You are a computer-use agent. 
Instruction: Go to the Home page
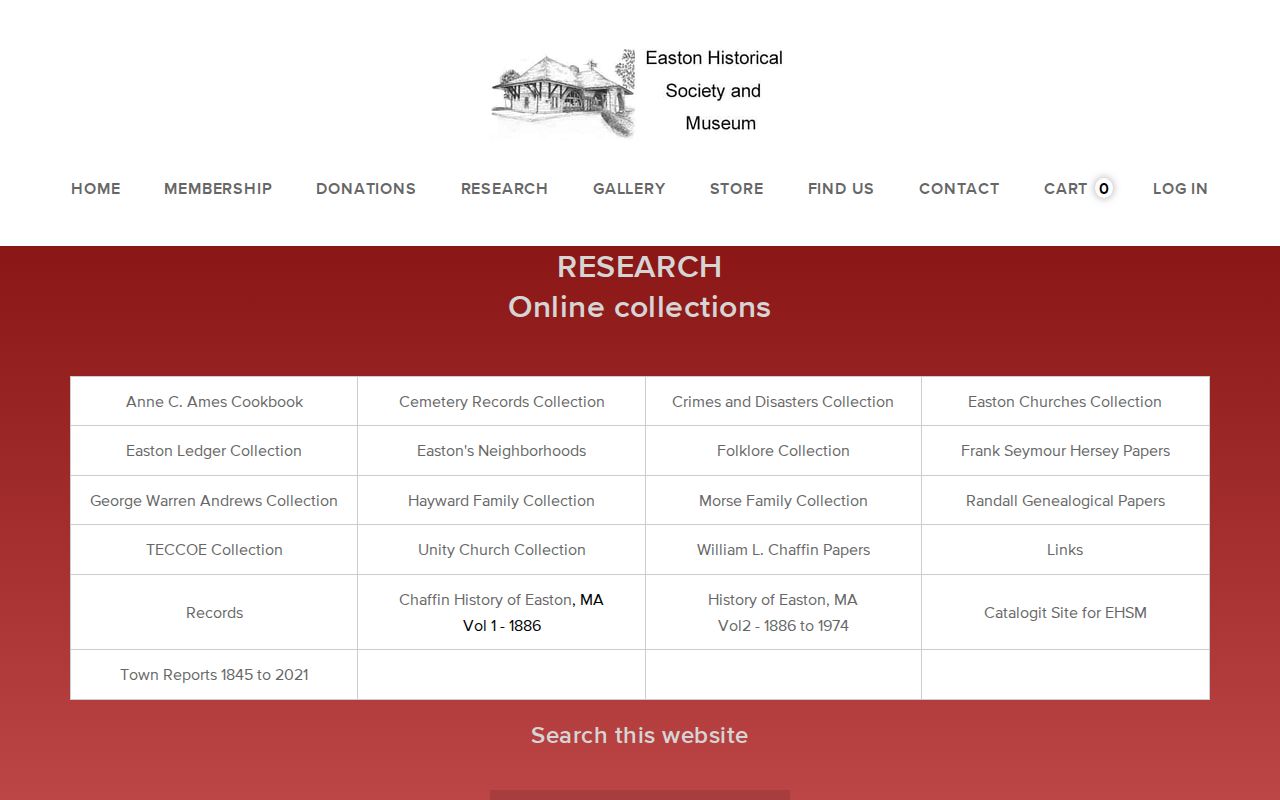tap(96, 188)
